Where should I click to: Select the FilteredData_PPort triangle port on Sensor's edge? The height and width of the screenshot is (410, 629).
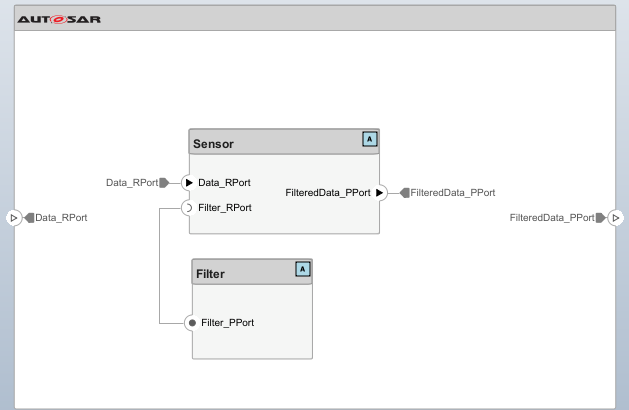[x=380, y=192]
